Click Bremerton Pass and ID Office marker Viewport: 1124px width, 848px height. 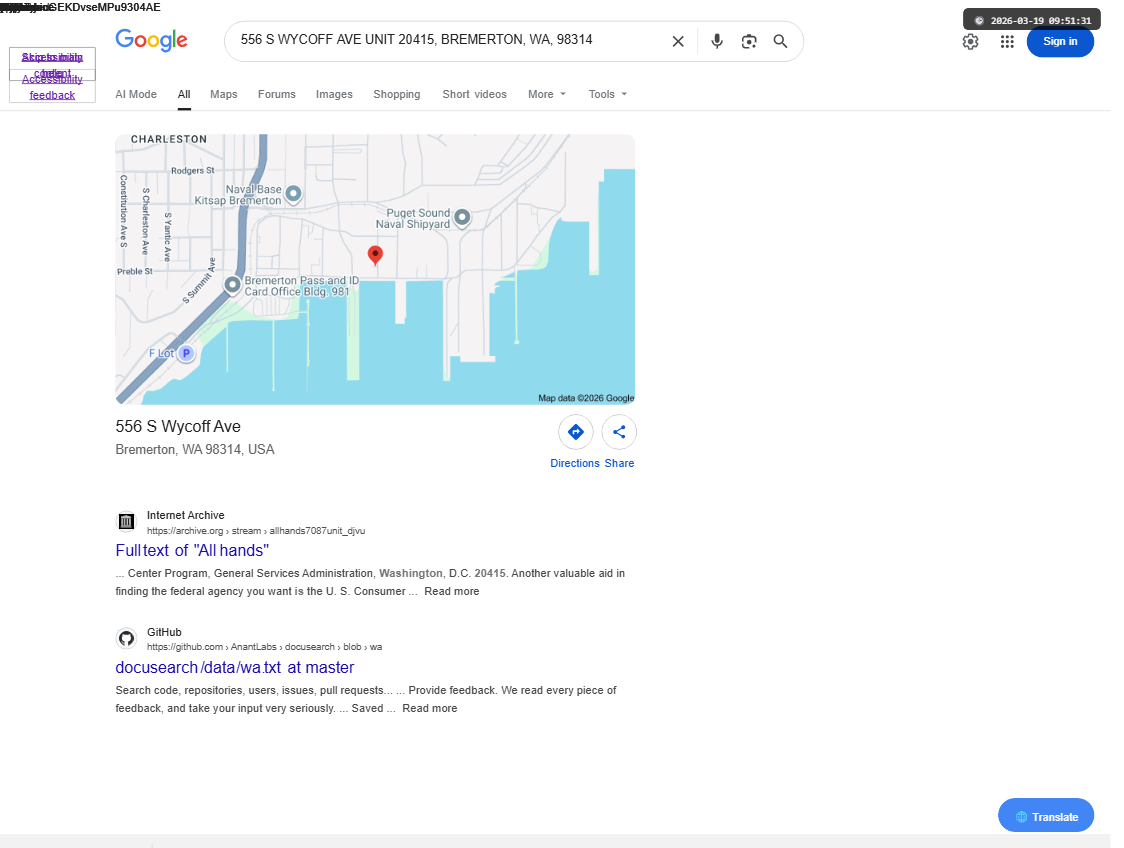coord(232,285)
